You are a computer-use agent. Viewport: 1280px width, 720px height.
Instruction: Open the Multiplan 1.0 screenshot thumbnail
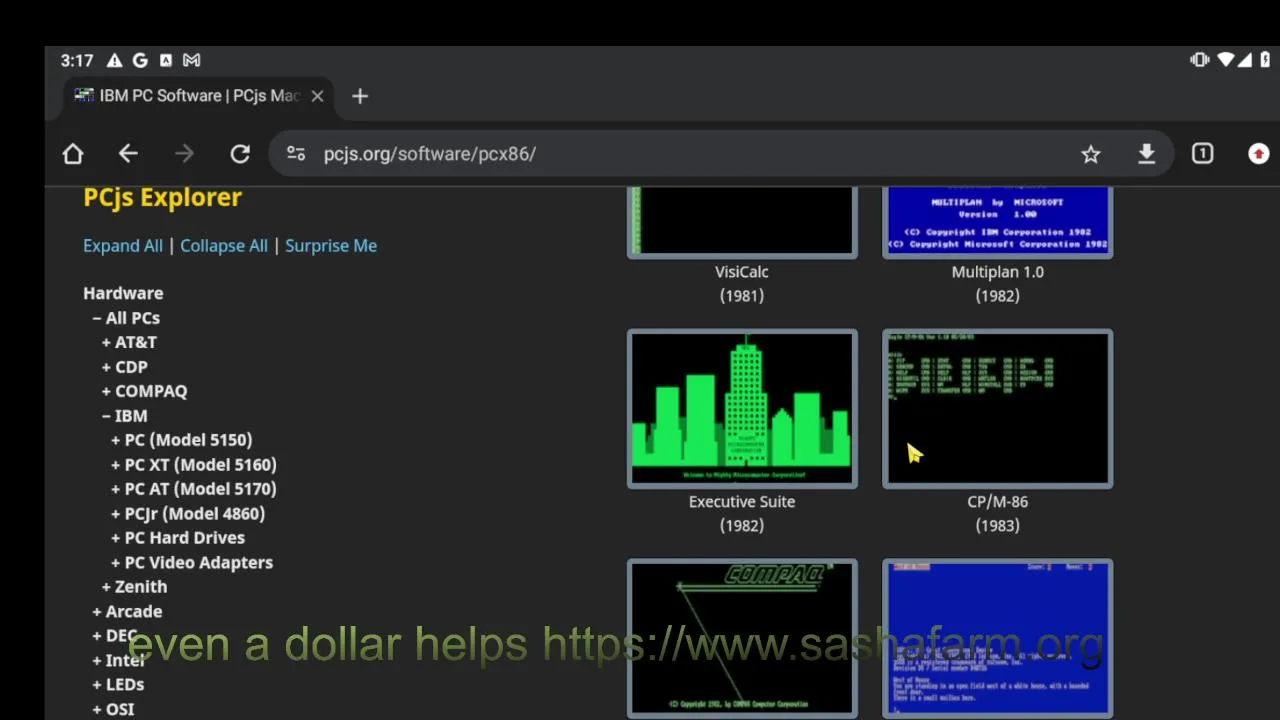997,222
